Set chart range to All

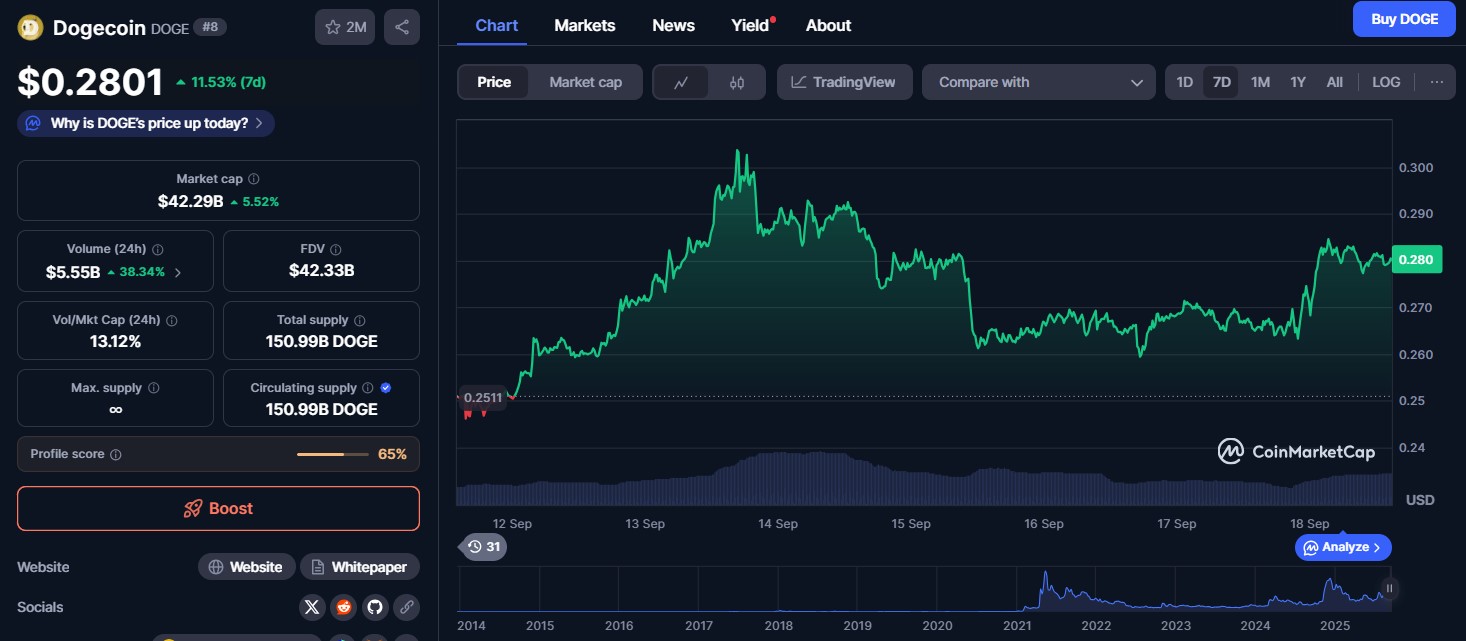click(1334, 82)
